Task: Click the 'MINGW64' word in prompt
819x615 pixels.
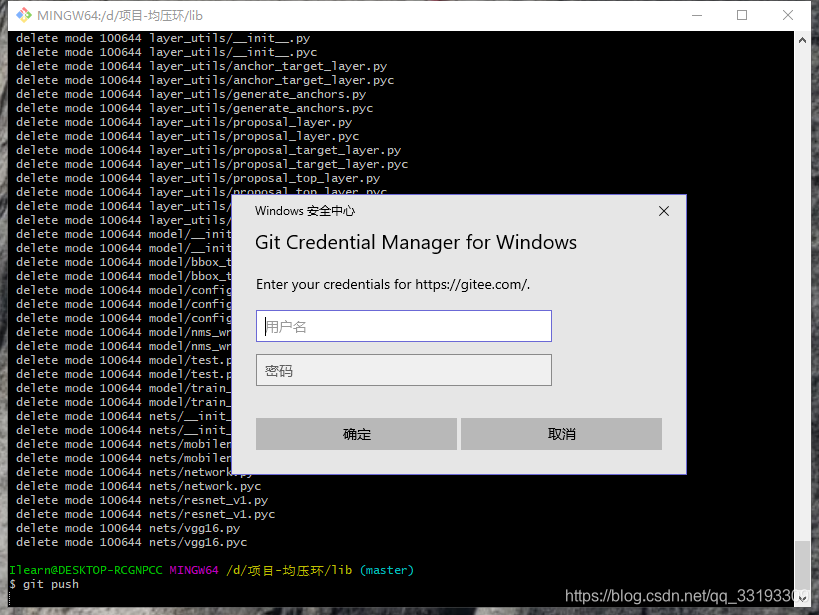Action: pyautogui.click(x=194, y=570)
